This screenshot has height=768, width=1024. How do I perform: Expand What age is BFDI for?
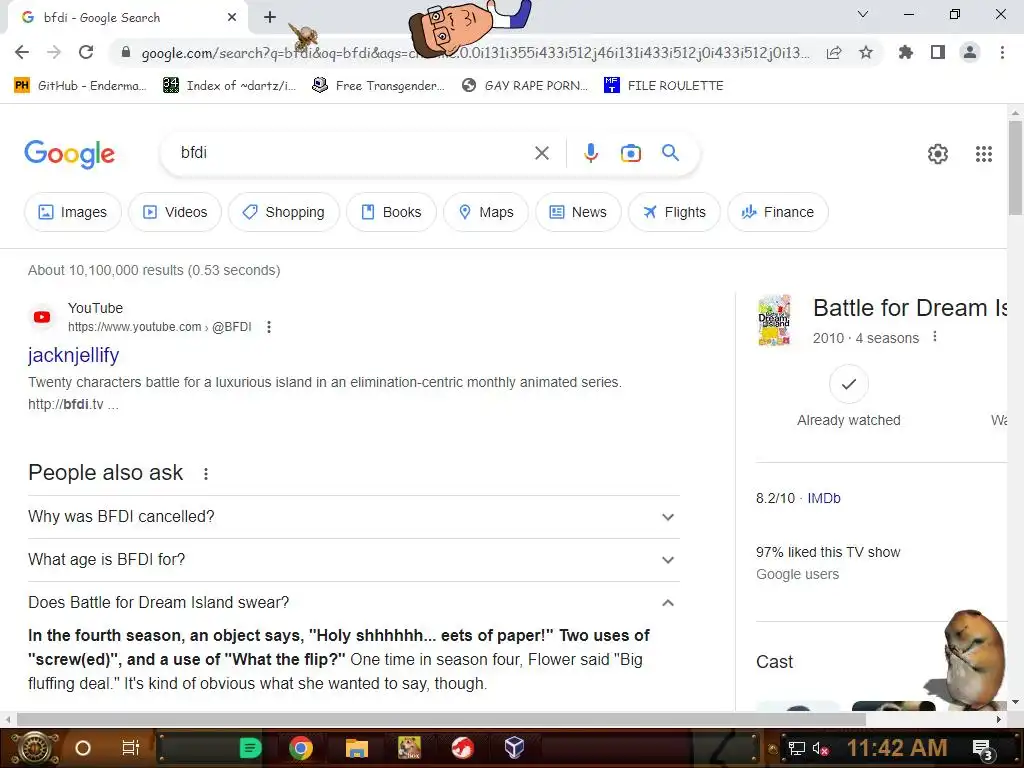(x=354, y=560)
